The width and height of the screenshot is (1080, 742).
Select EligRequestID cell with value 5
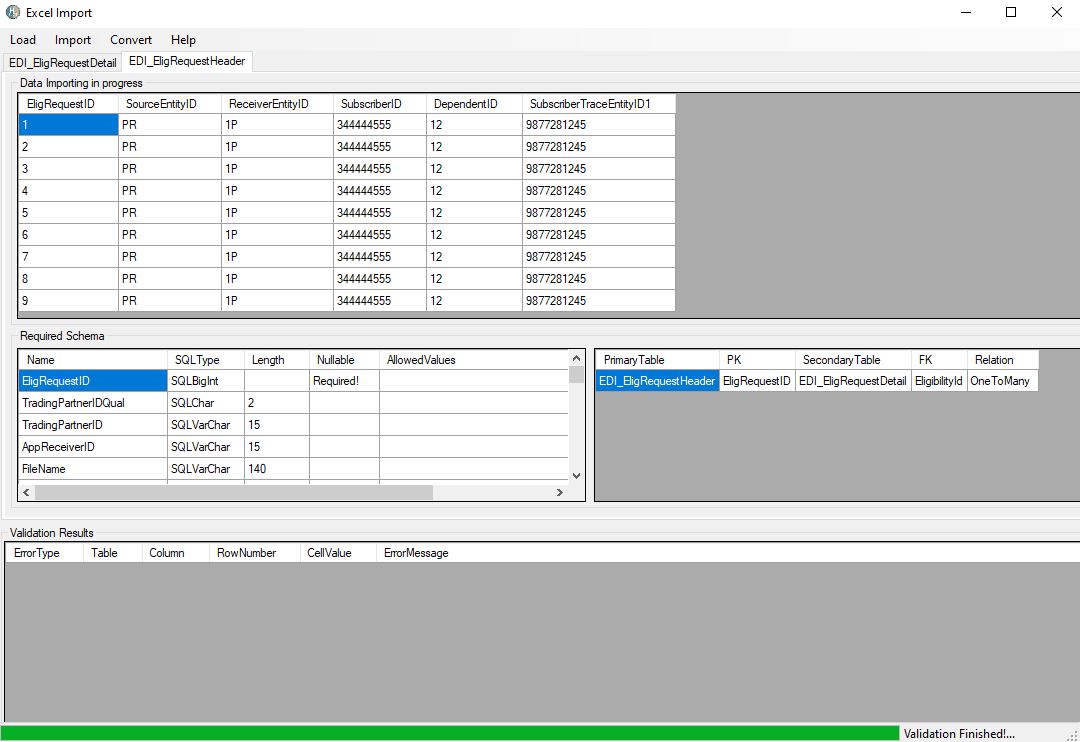[68, 213]
